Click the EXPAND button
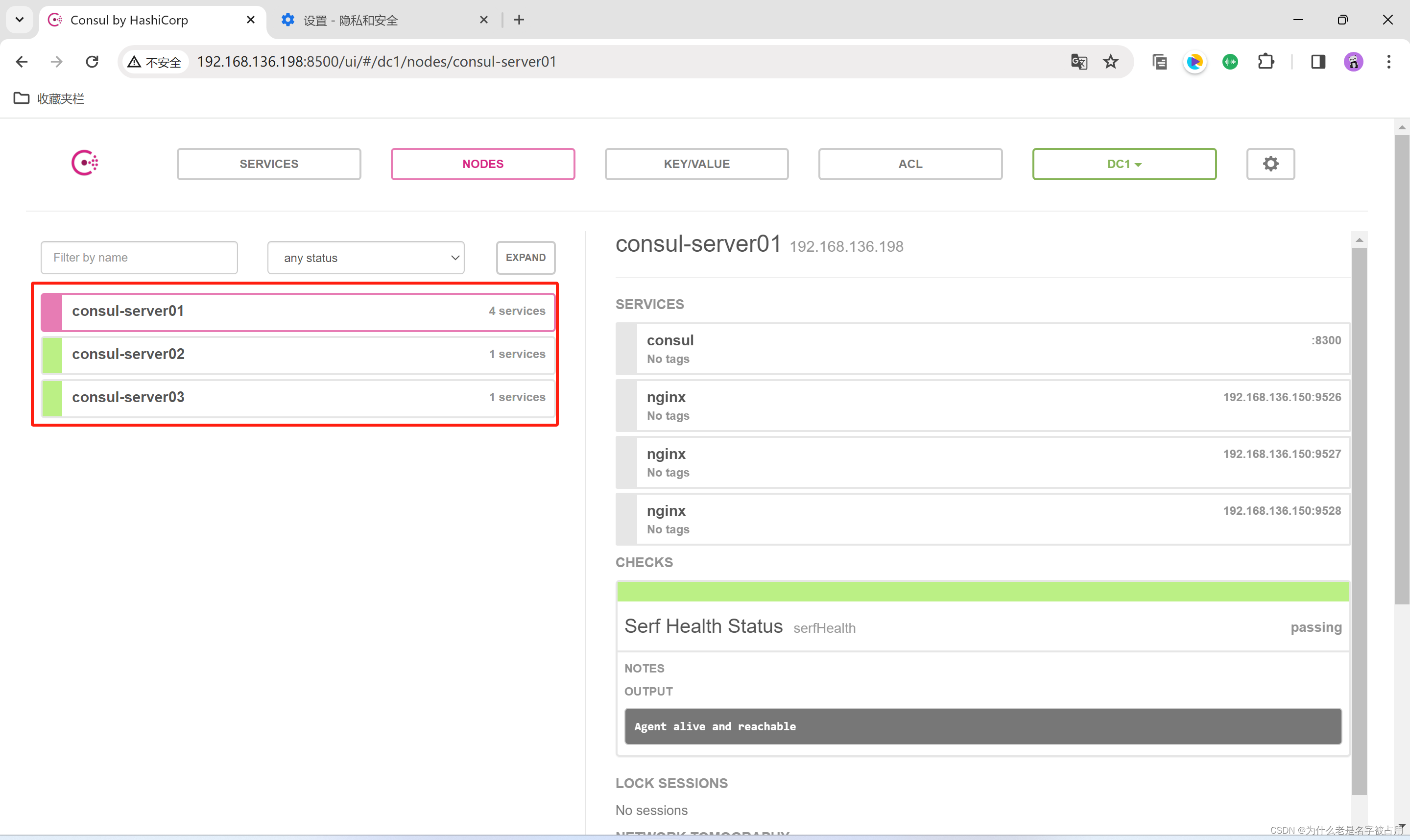Image resolution: width=1410 pixels, height=840 pixels. point(526,258)
